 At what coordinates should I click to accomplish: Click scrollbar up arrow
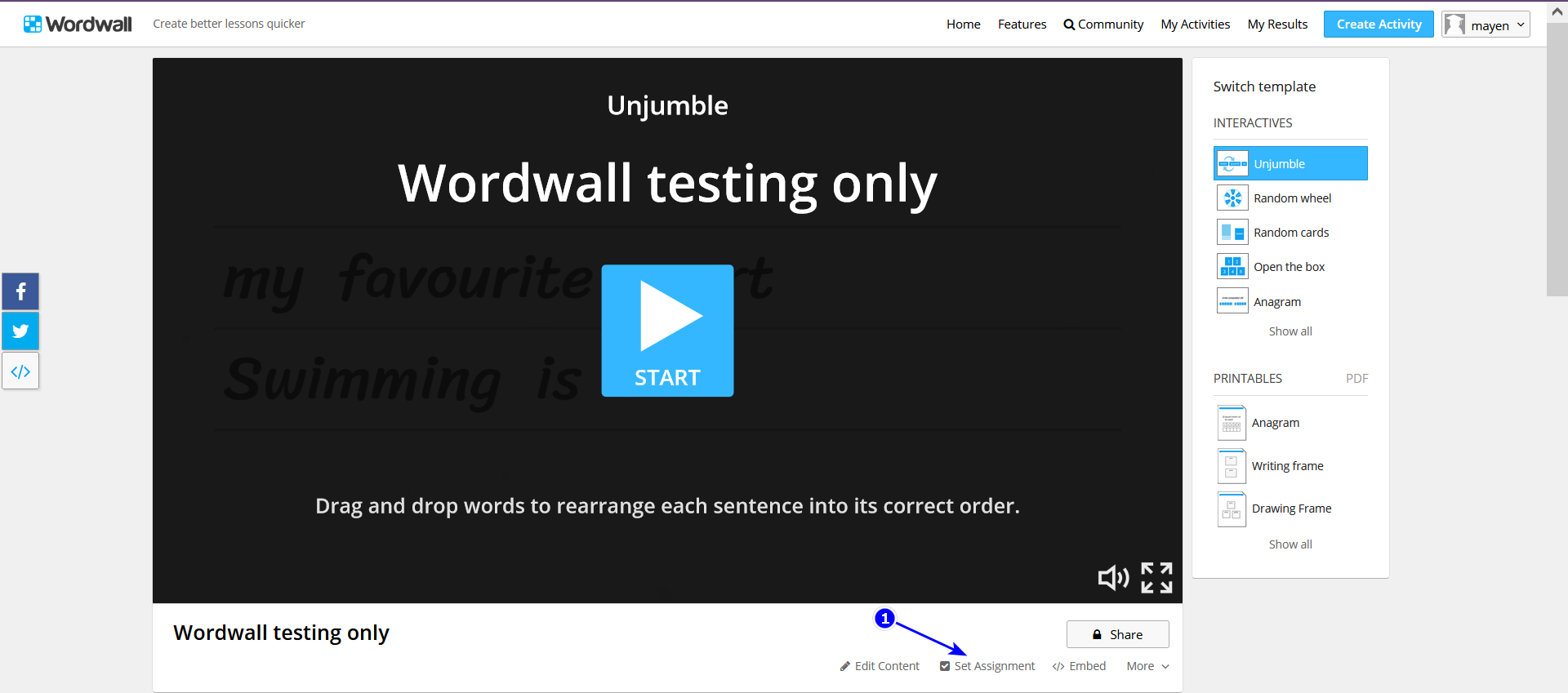coord(1557,11)
